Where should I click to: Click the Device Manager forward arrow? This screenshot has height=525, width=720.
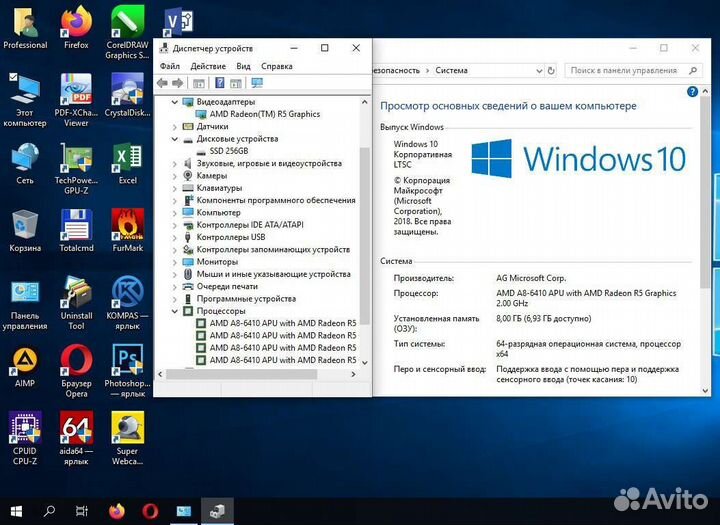tap(177, 83)
